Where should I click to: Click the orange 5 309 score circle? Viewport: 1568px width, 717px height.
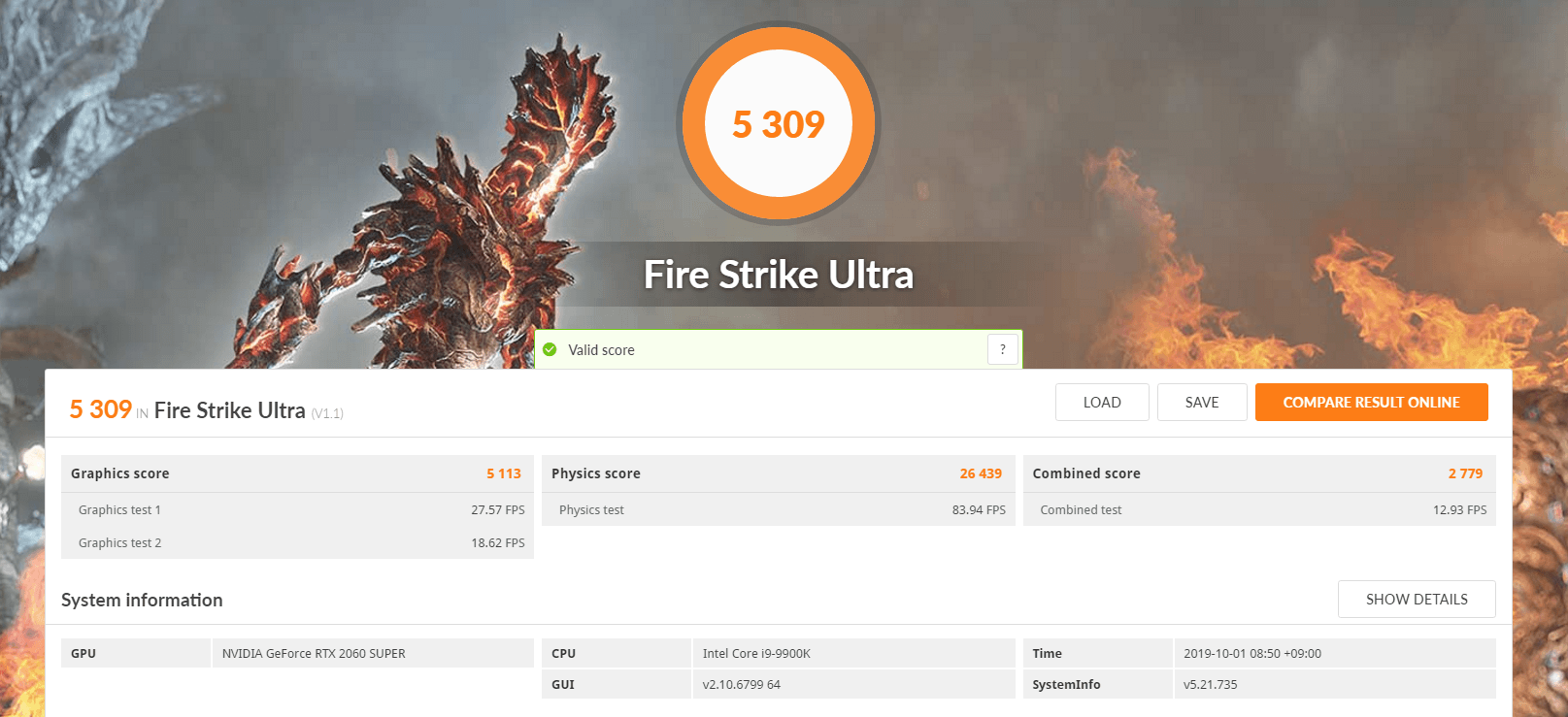(779, 124)
